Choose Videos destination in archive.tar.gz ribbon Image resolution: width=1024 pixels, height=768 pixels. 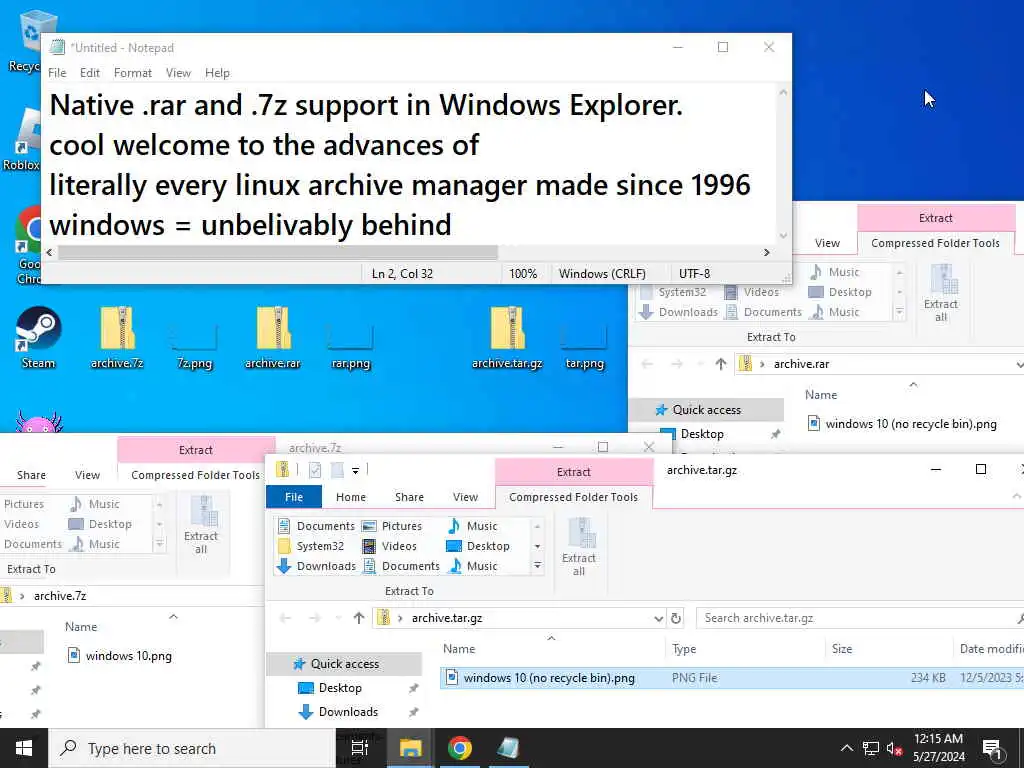click(389, 546)
